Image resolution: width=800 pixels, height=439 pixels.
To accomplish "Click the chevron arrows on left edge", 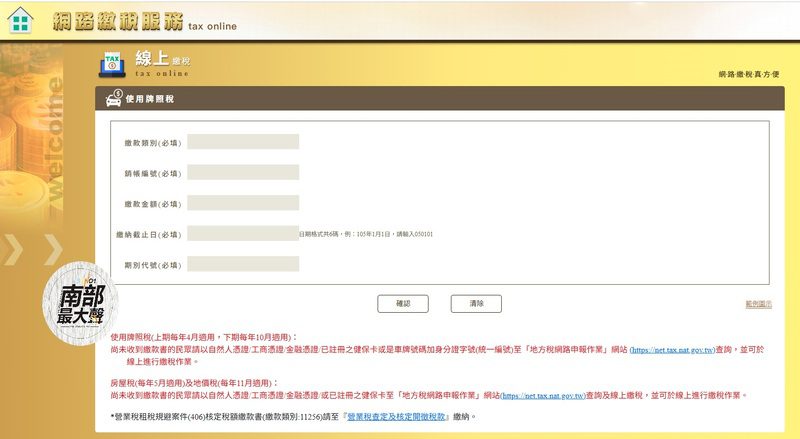I will 31,250.
